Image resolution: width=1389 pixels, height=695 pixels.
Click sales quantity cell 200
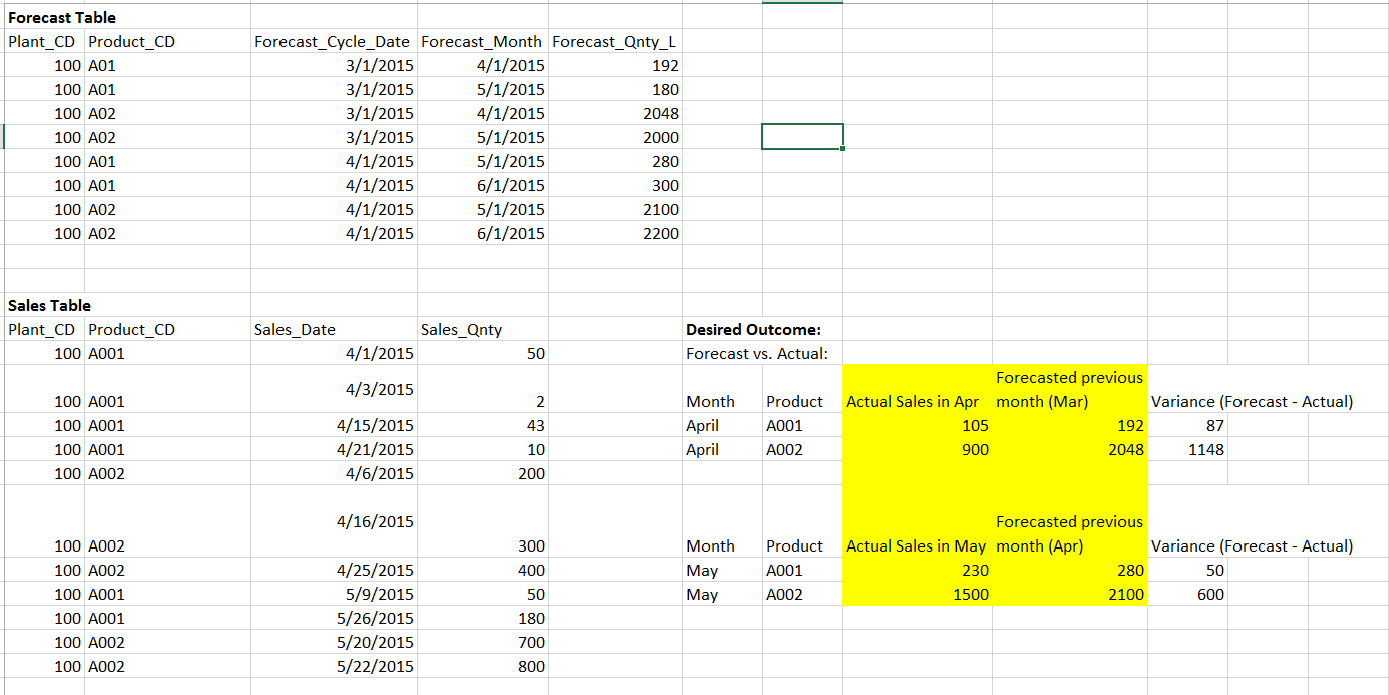pos(482,473)
